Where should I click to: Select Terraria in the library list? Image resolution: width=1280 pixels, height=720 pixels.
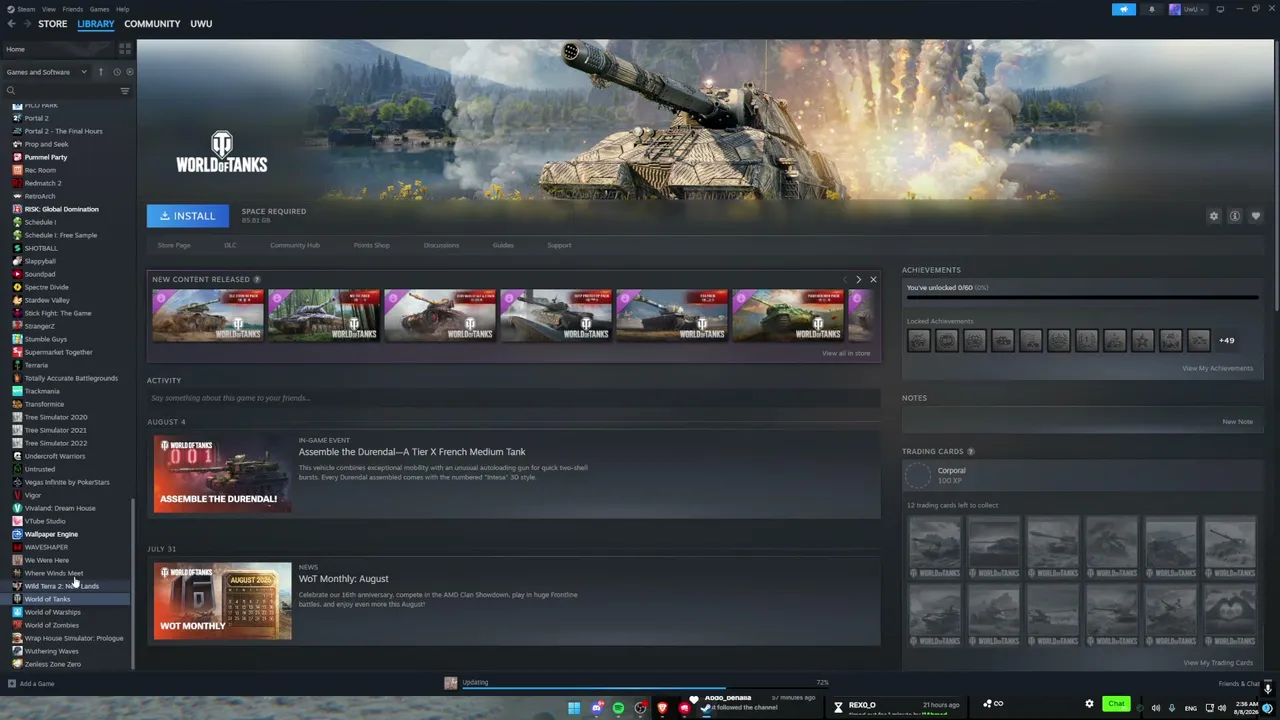(x=36, y=365)
